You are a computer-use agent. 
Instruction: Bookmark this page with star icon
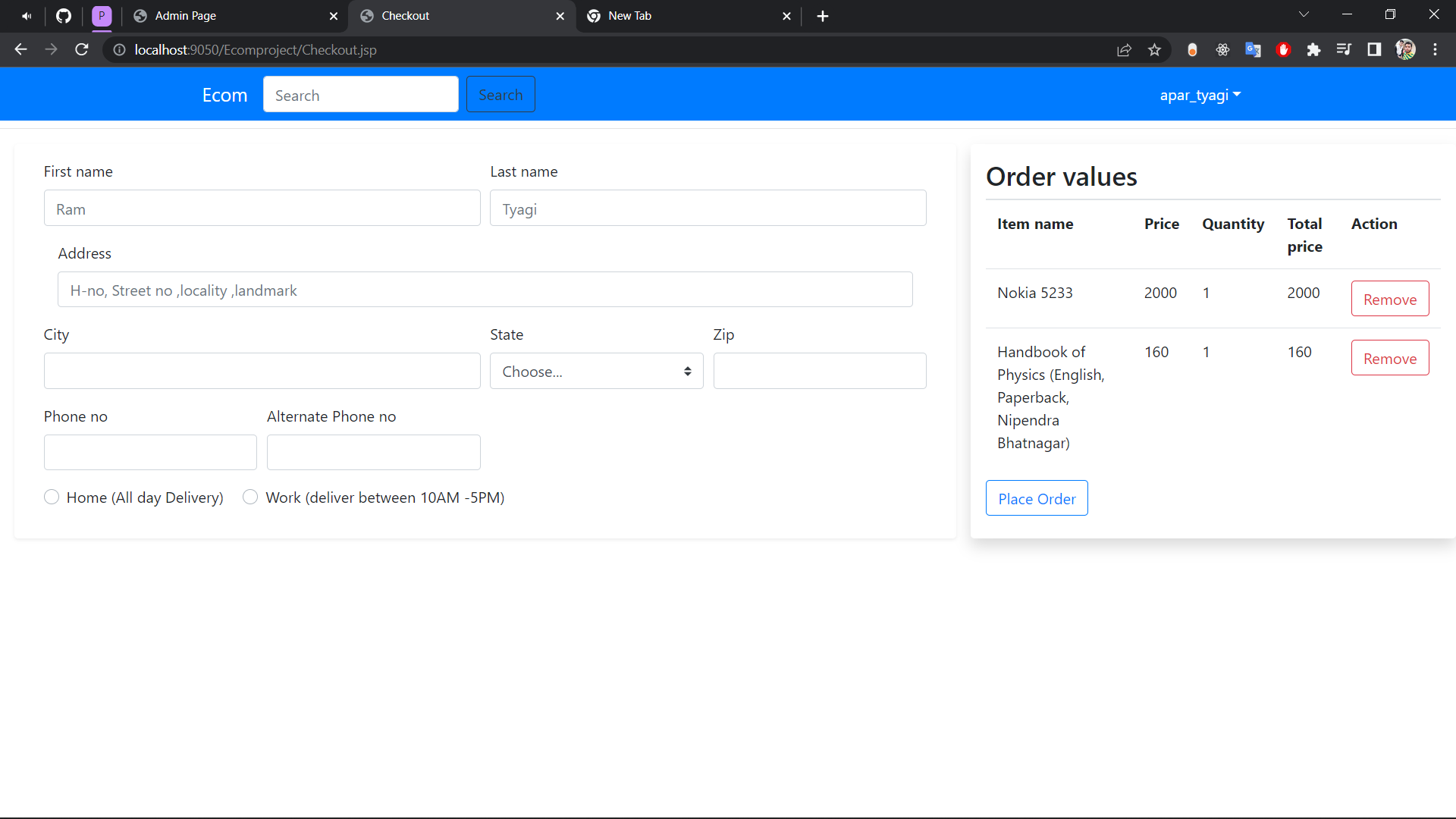pos(1154,49)
